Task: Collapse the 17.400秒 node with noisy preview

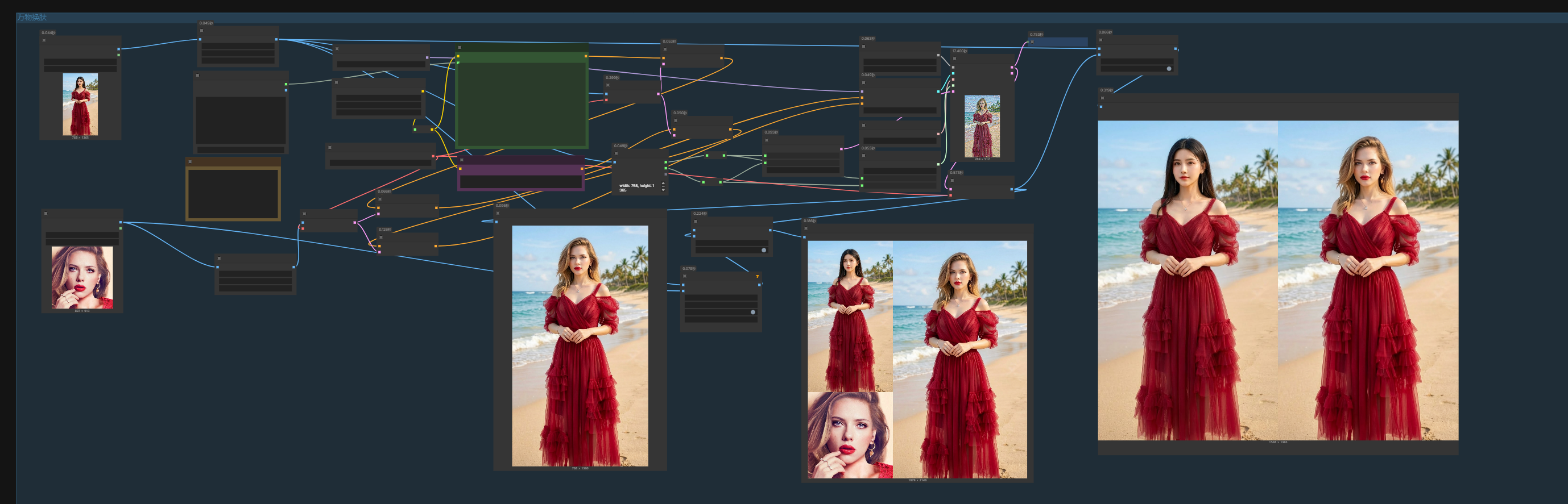Action: tap(954, 59)
